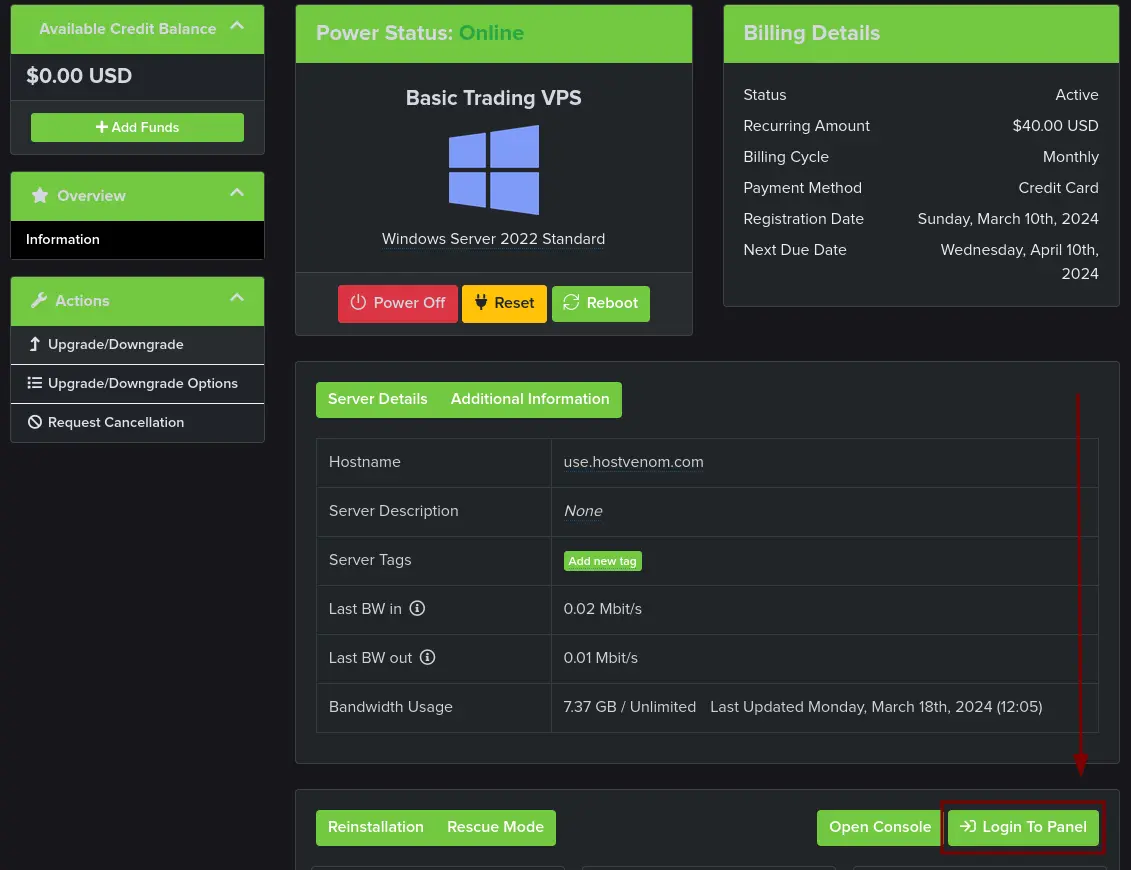Select Information in the Overview menu

point(63,240)
